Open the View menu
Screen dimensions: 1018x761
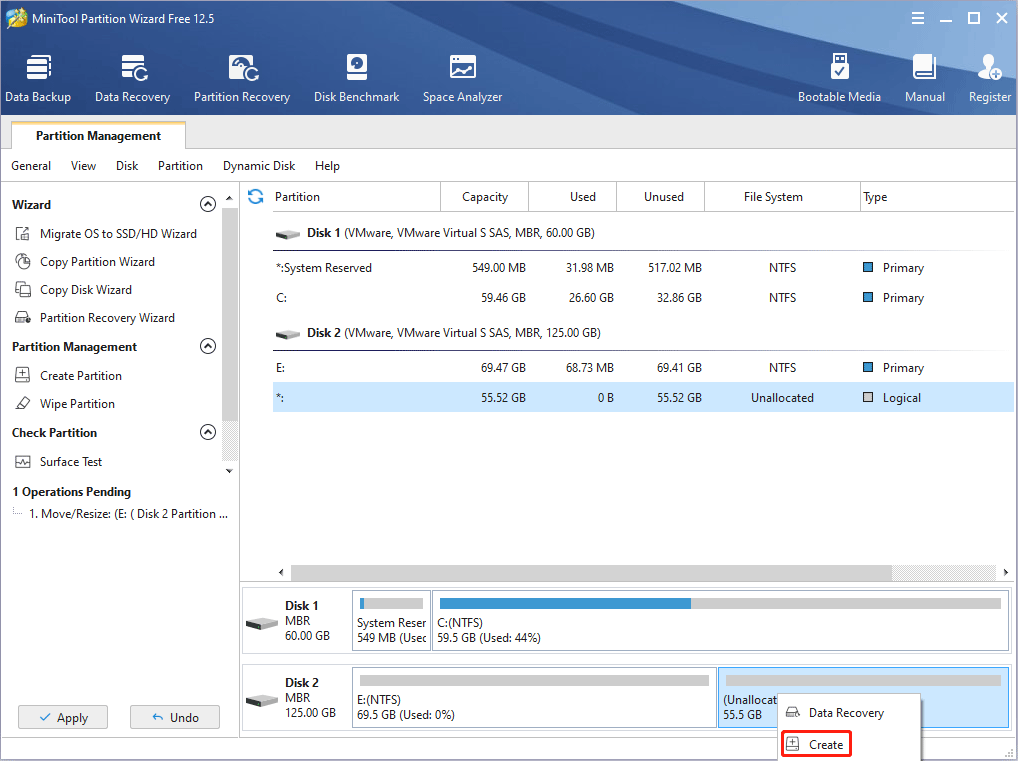point(83,166)
